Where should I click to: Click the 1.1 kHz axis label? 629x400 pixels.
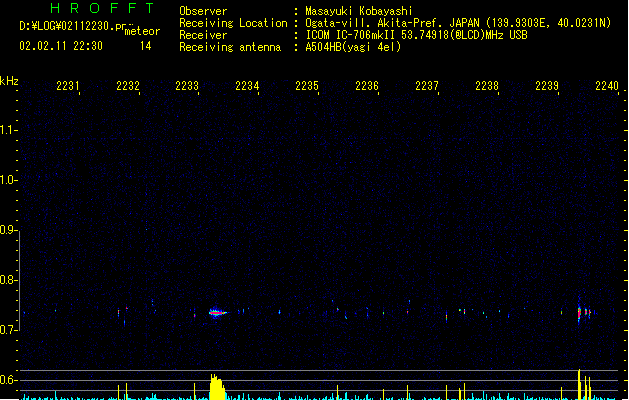click(x=8, y=130)
